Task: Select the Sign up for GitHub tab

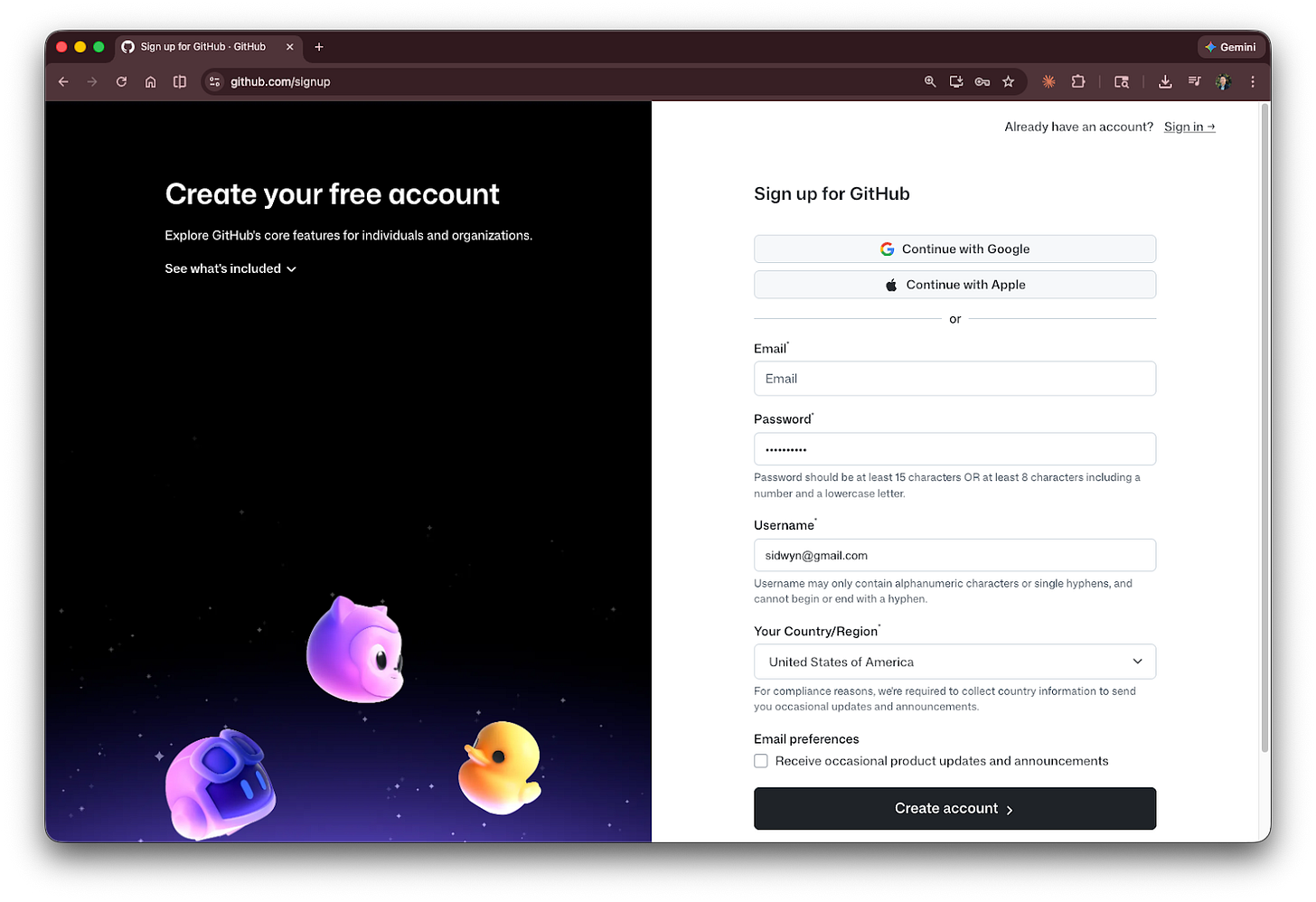Action: pyautogui.click(x=209, y=47)
